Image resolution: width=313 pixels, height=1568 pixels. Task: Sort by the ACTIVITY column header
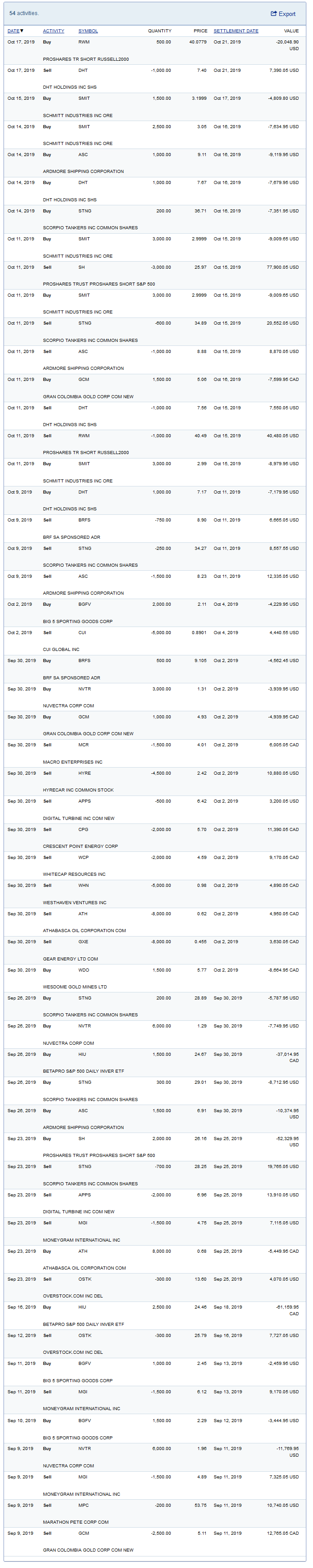point(54,31)
